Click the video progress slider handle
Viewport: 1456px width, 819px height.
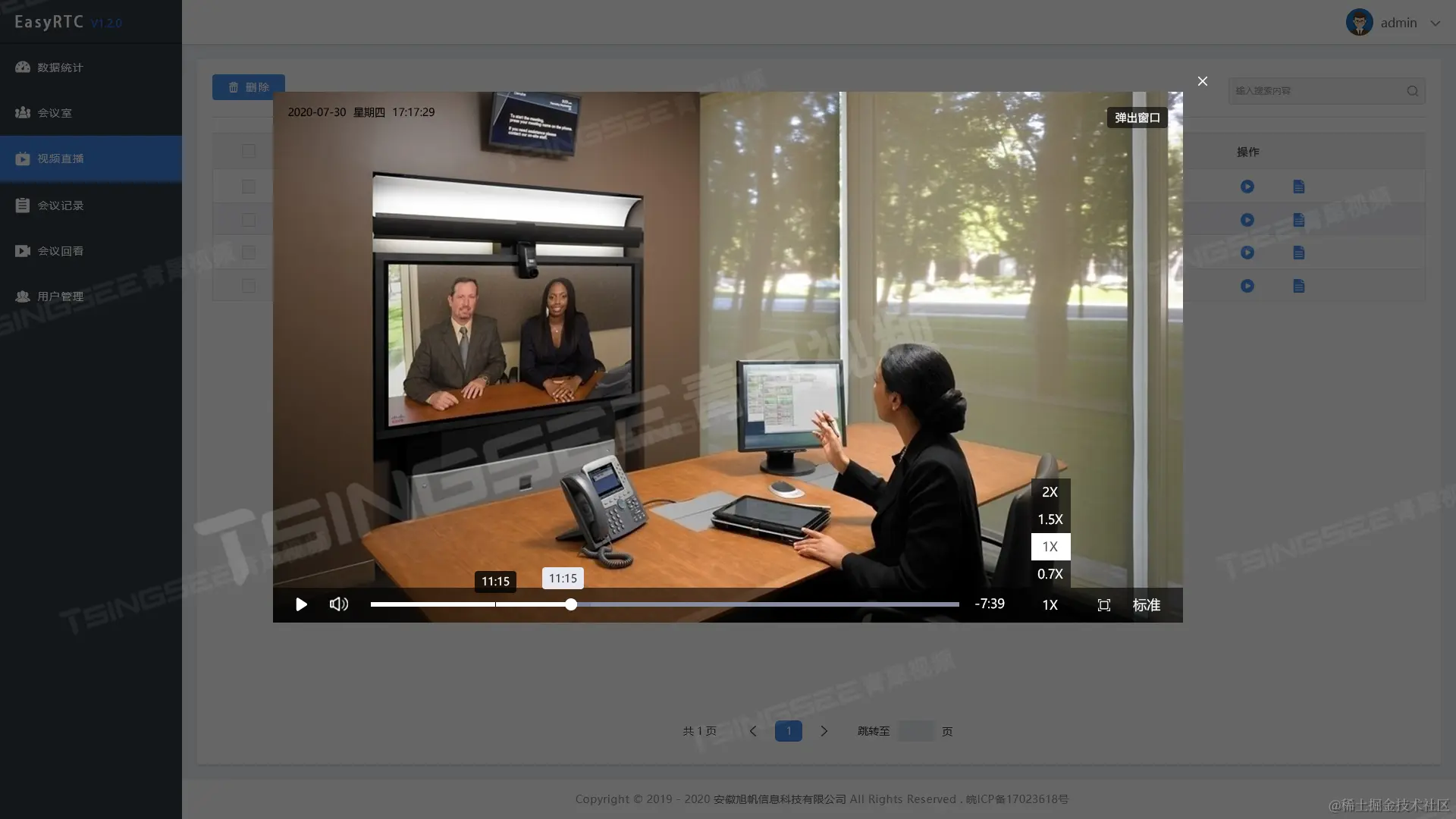(571, 604)
